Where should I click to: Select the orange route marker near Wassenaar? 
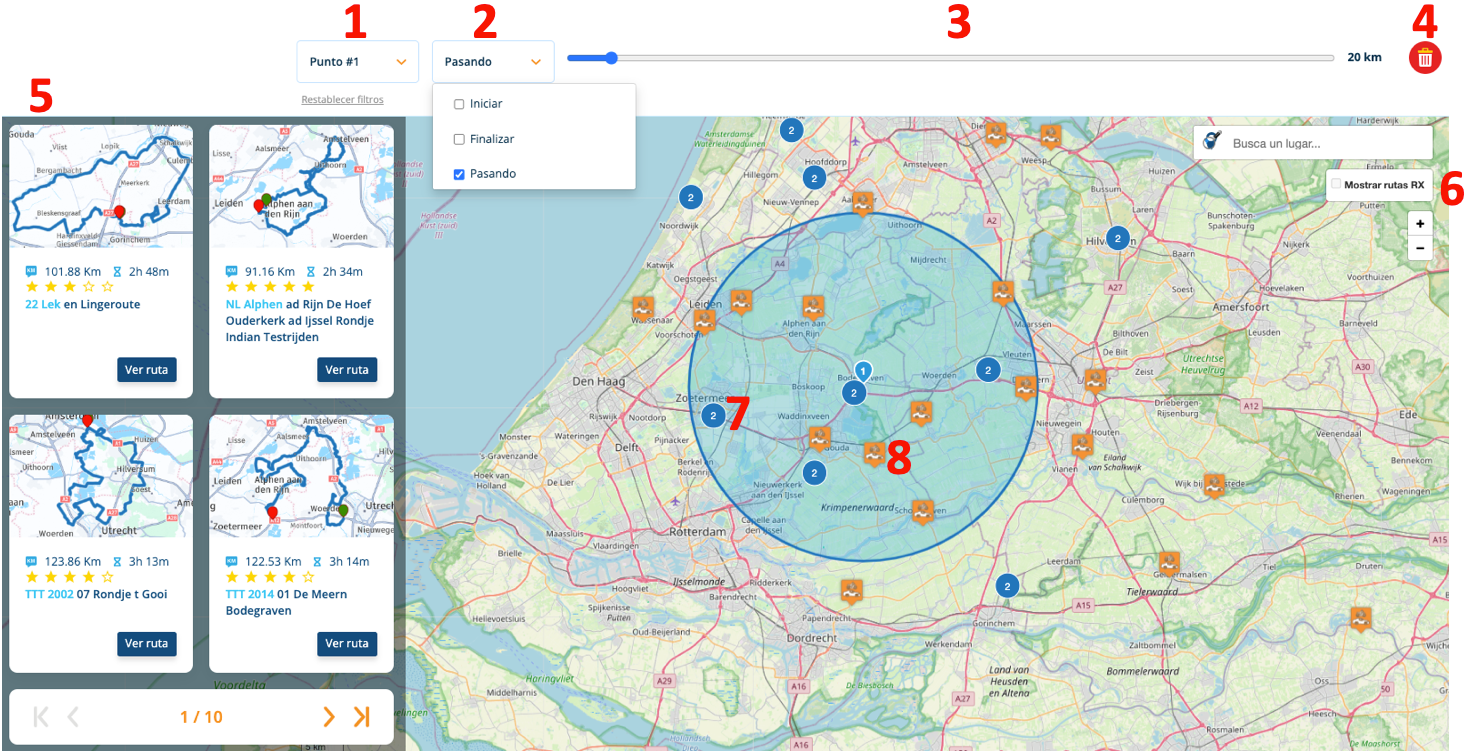tap(643, 308)
